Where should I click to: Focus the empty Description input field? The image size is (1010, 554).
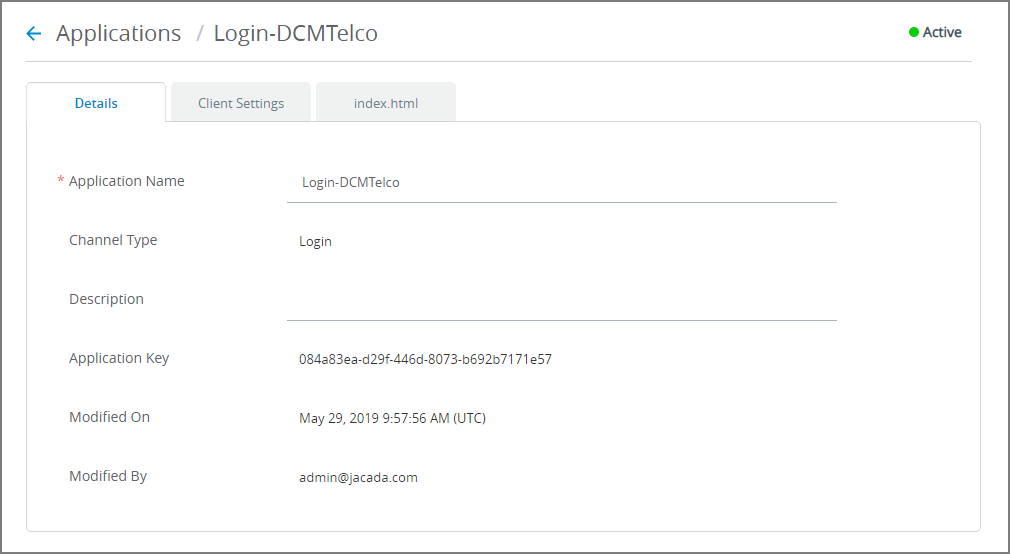(562, 300)
